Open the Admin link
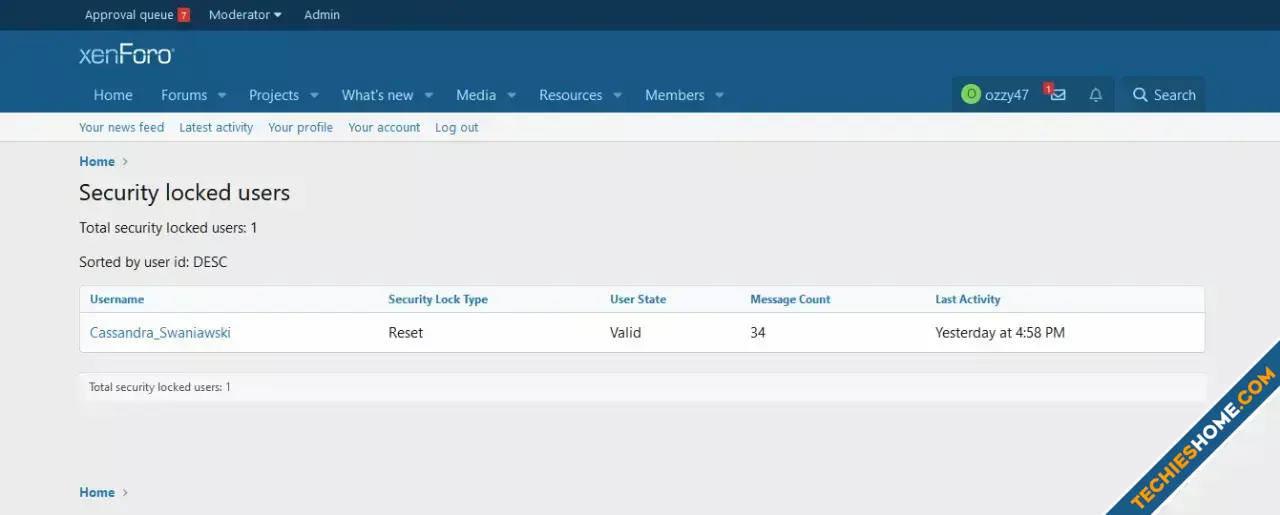This screenshot has width=1280, height=515. (x=322, y=15)
